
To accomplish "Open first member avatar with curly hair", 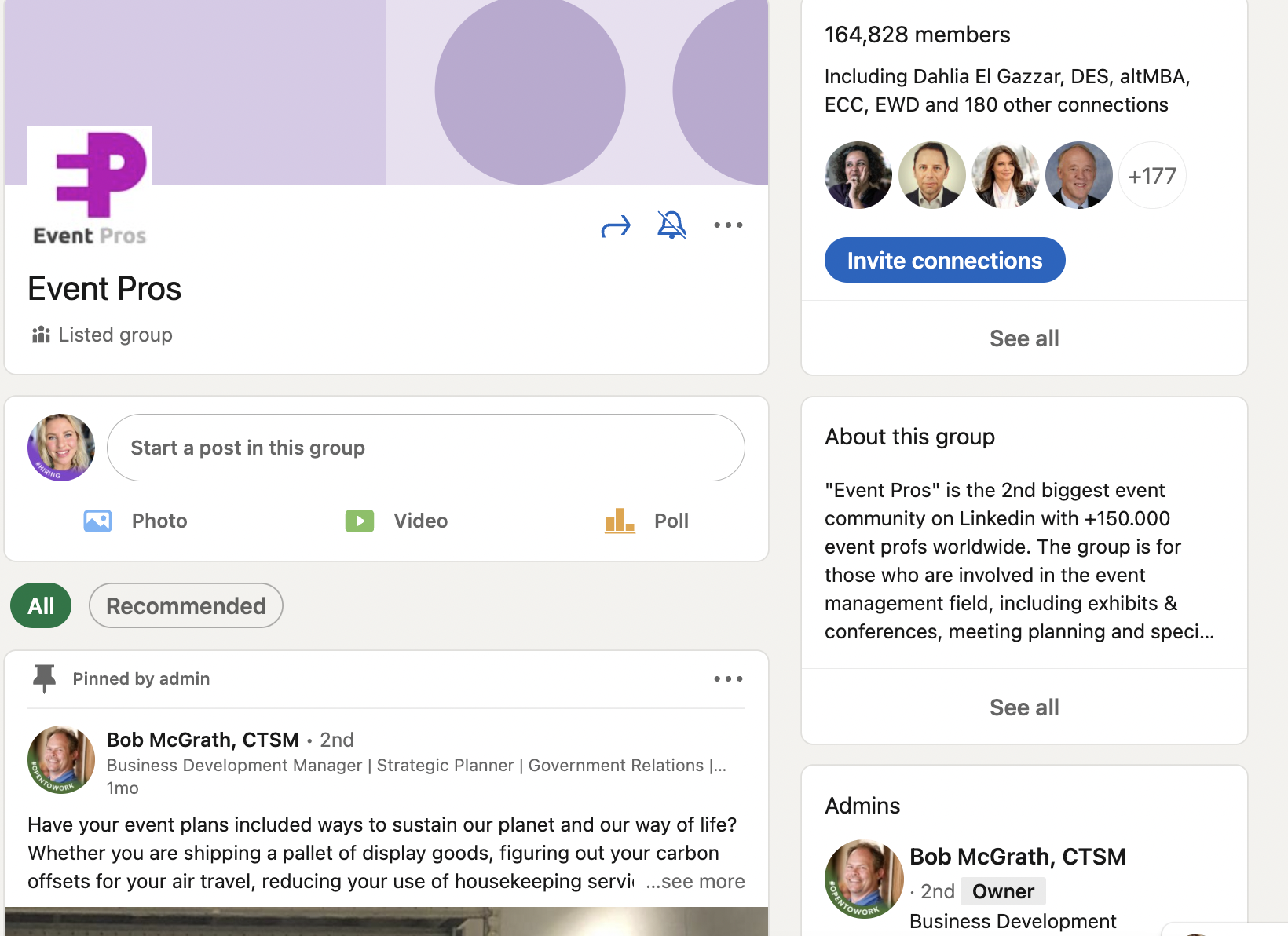I will click(858, 175).
